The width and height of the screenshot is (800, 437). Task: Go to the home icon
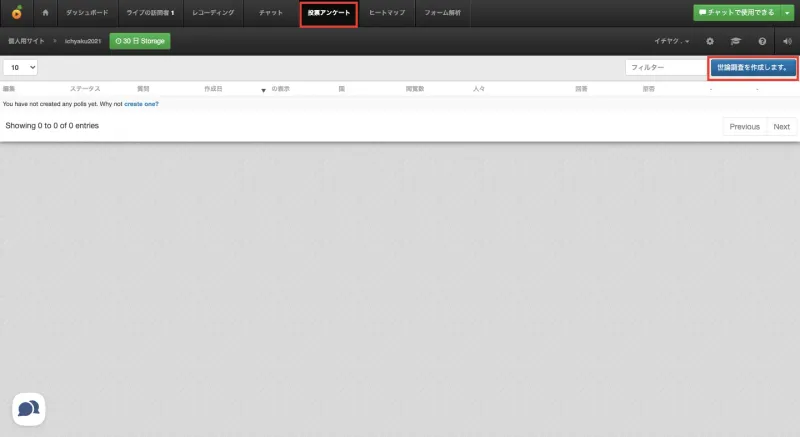pyautogui.click(x=45, y=13)
